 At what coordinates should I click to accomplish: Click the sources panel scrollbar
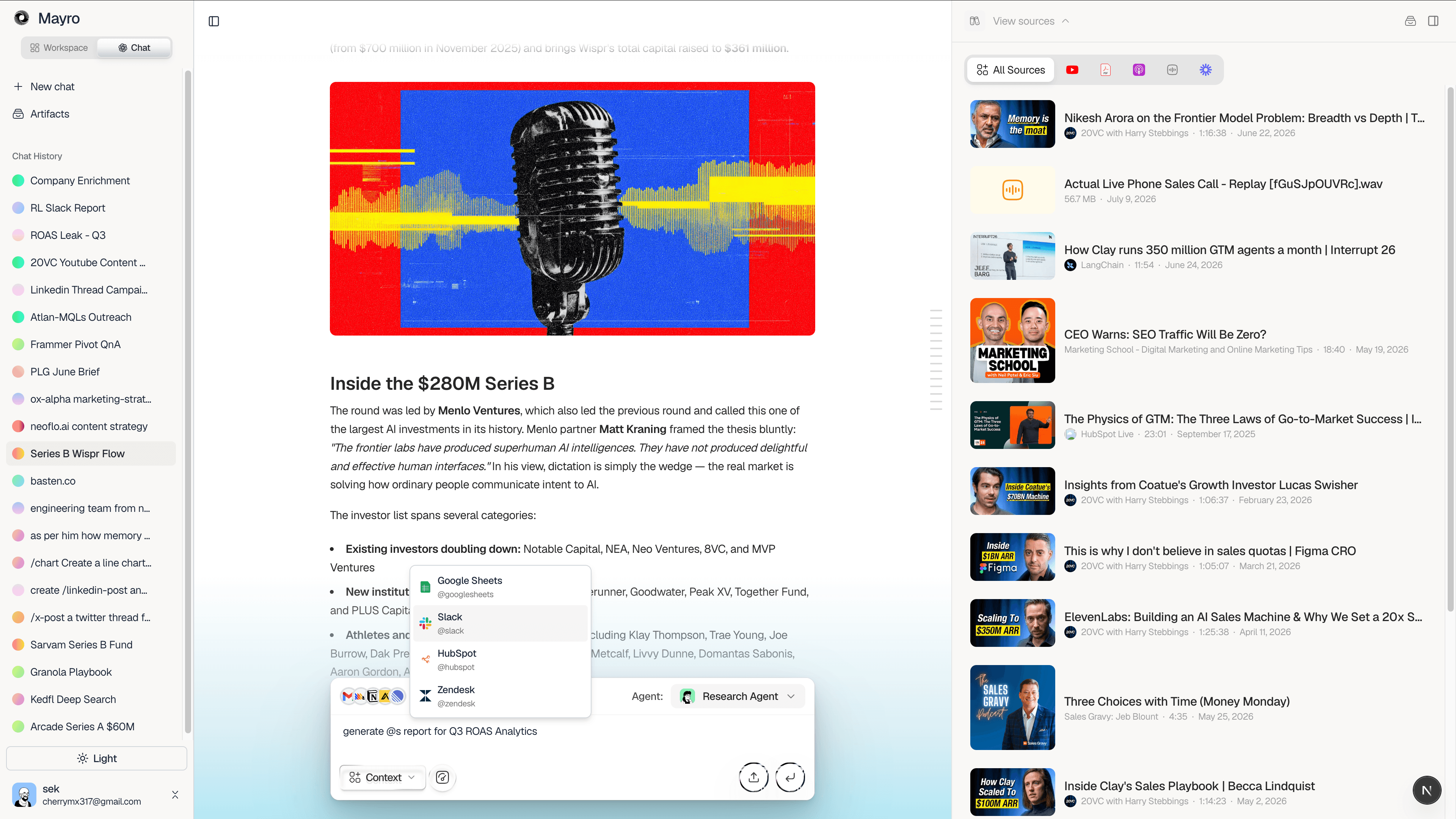tap(1450, 349)
